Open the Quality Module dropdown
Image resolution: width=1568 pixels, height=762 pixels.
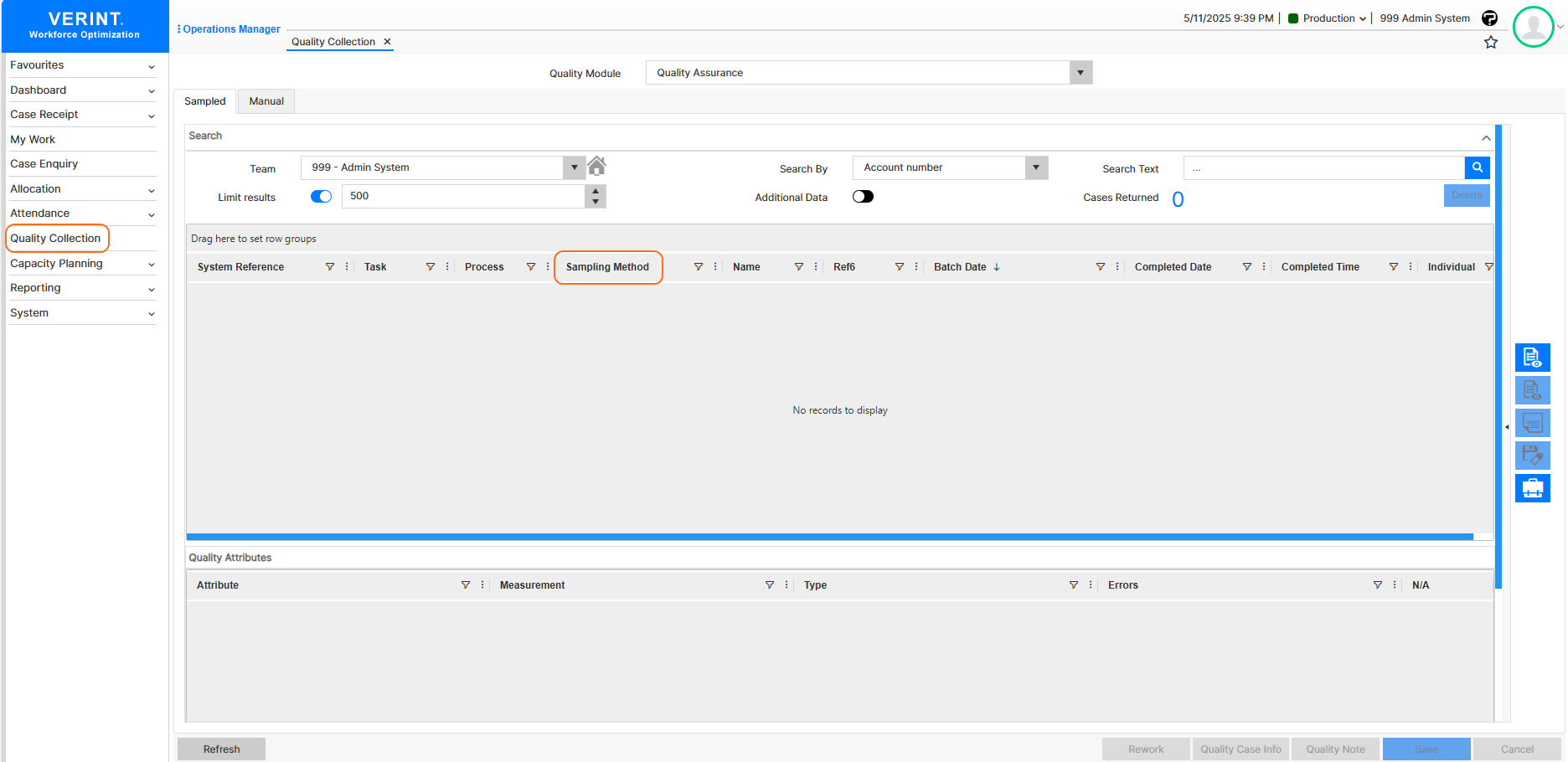pos(1080,73)
